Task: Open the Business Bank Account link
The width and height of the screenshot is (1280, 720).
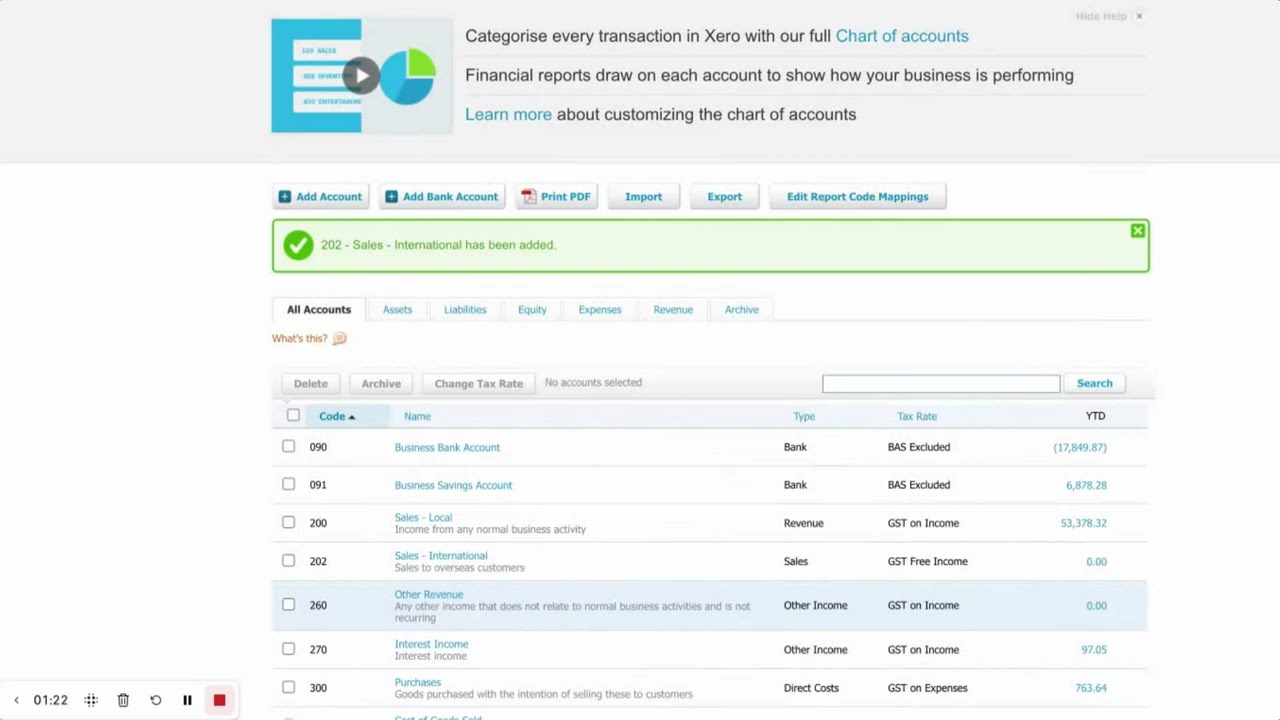Action: (447, 448)
